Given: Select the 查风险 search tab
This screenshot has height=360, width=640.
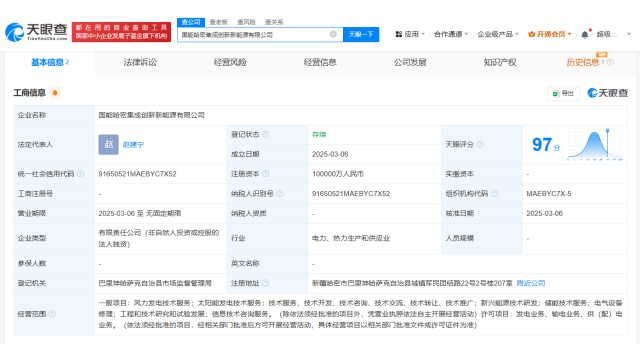Looking at the screenshot, I should (x=246, y=22).
